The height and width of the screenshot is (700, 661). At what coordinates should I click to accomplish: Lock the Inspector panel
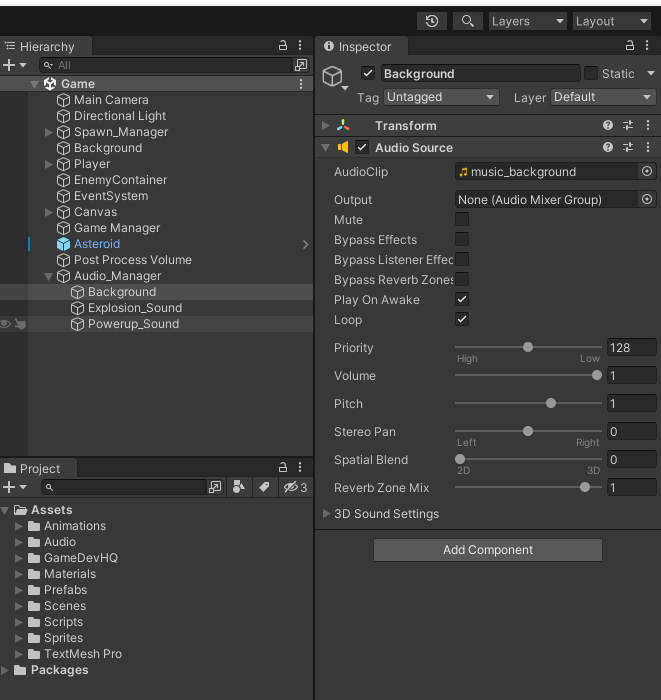tap(630, 45)
